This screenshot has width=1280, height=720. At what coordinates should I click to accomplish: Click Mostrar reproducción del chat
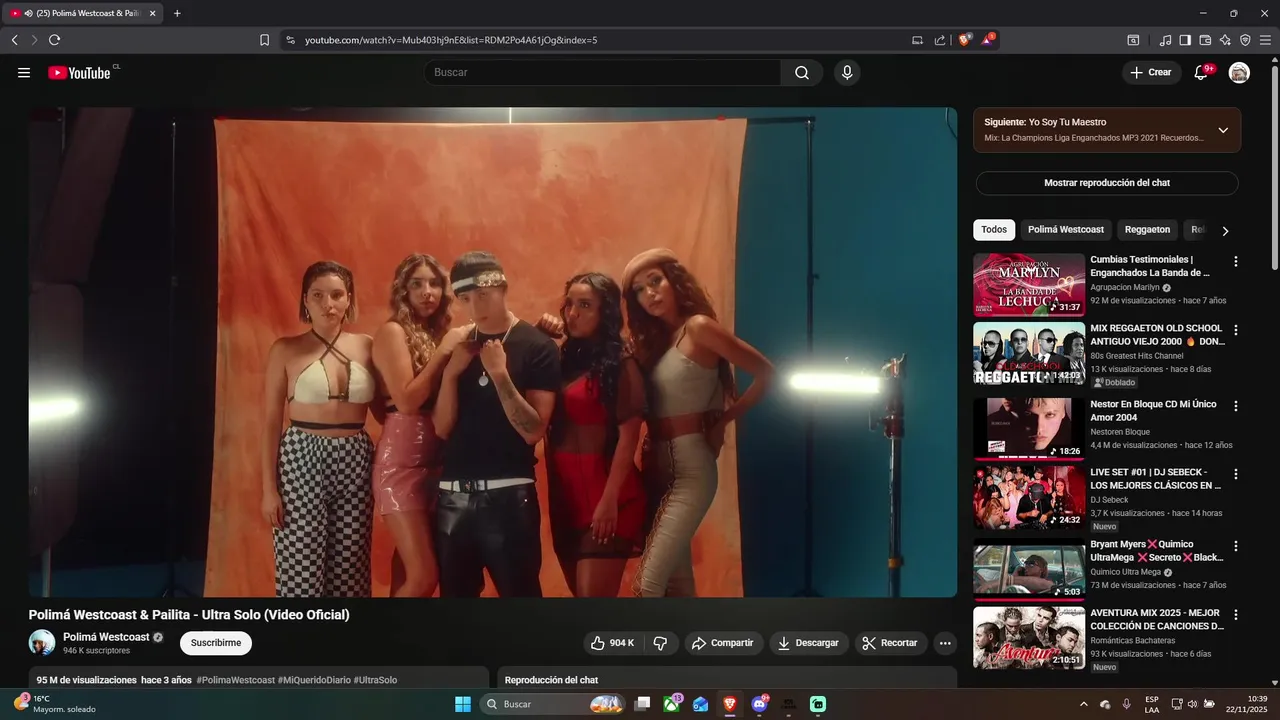(x=1107, y=183)
